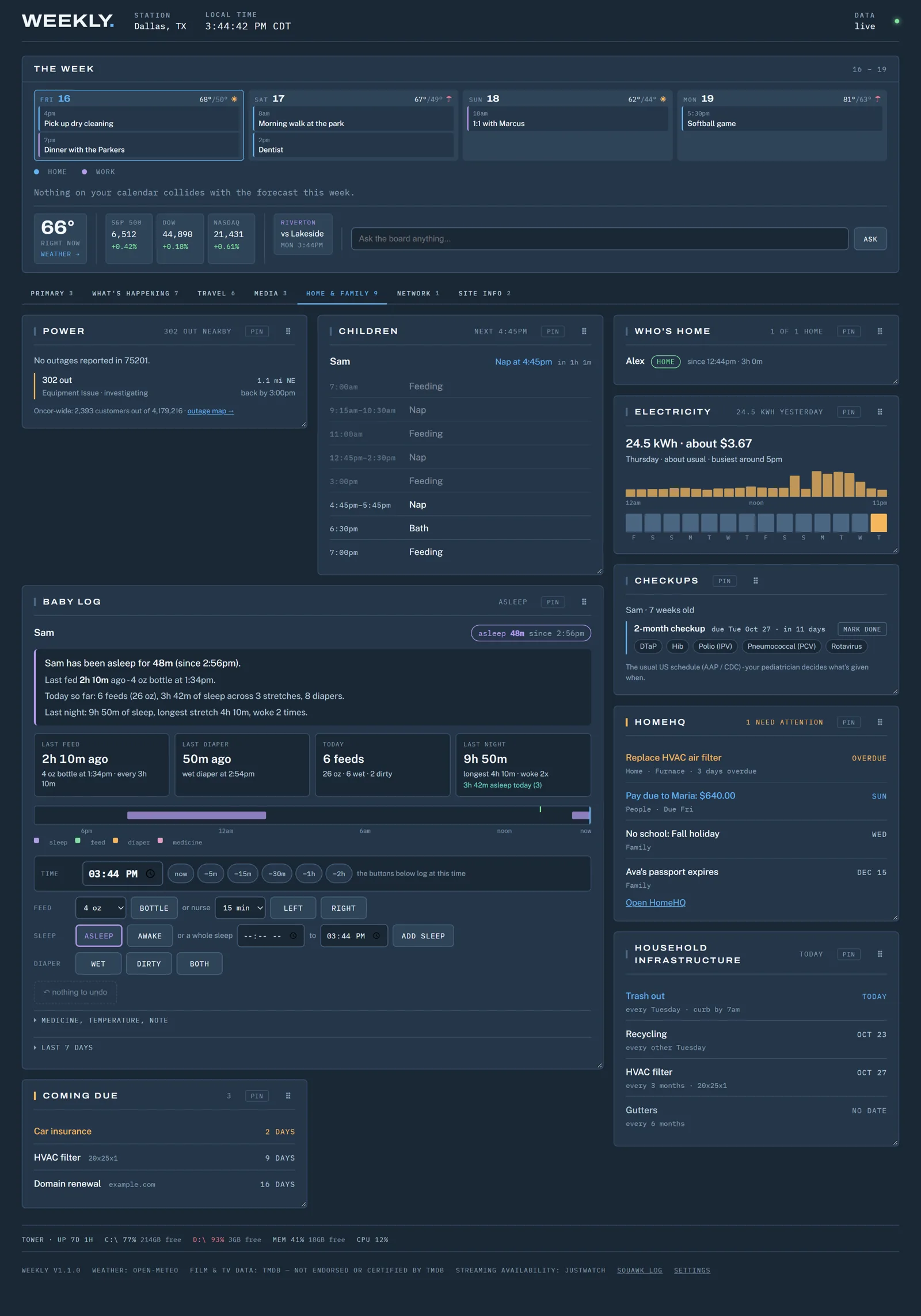The width and height of the screenshot is (921, 1316).
Task: Pin the Power panel
Action: point(257,331)
